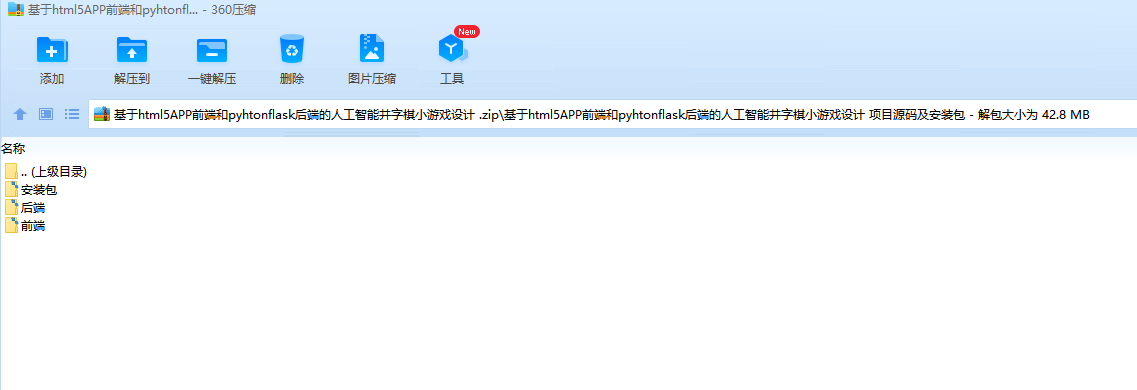Click the 一键解压 label text

212,79
